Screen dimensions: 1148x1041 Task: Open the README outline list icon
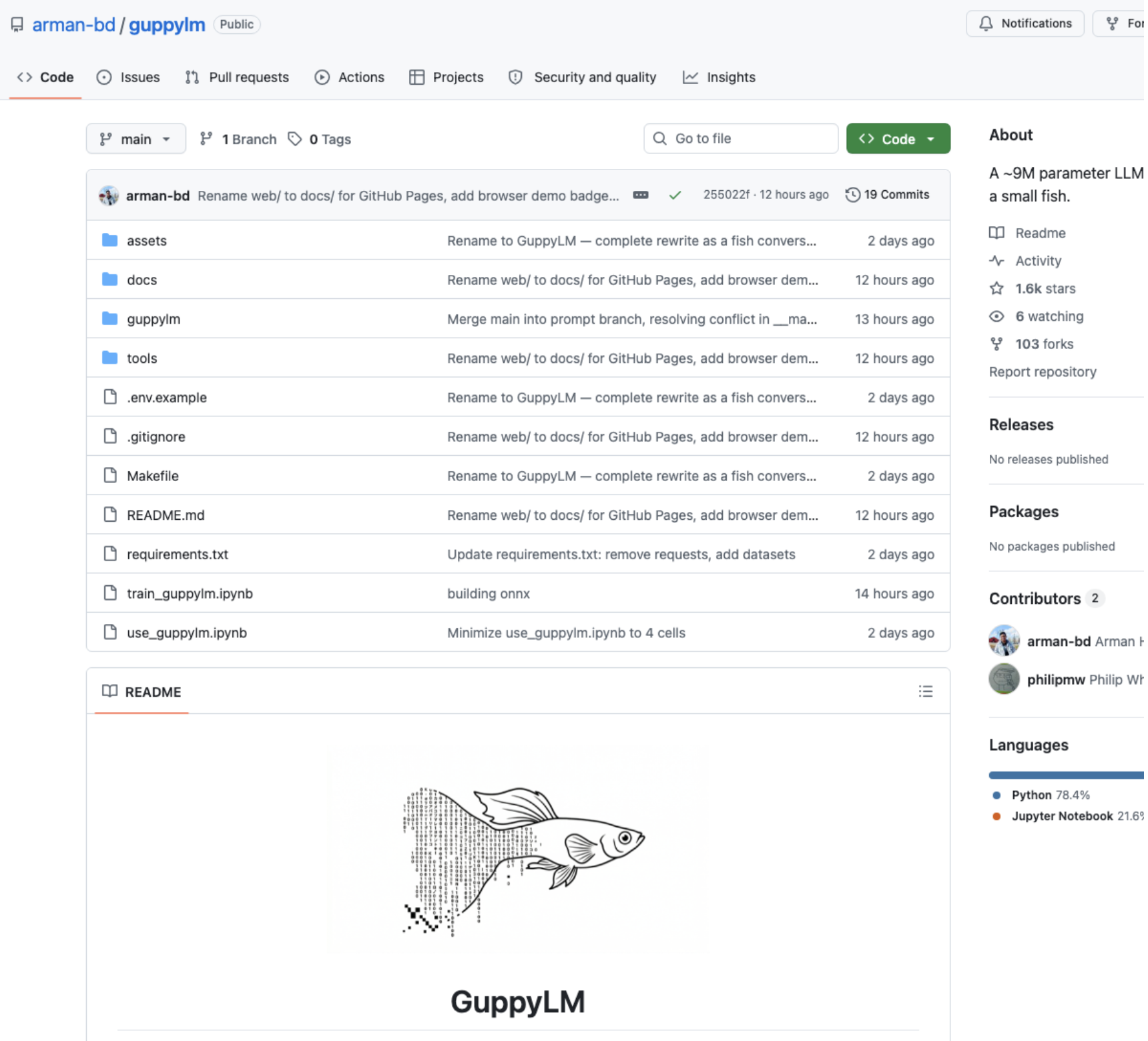pos(926,692)
